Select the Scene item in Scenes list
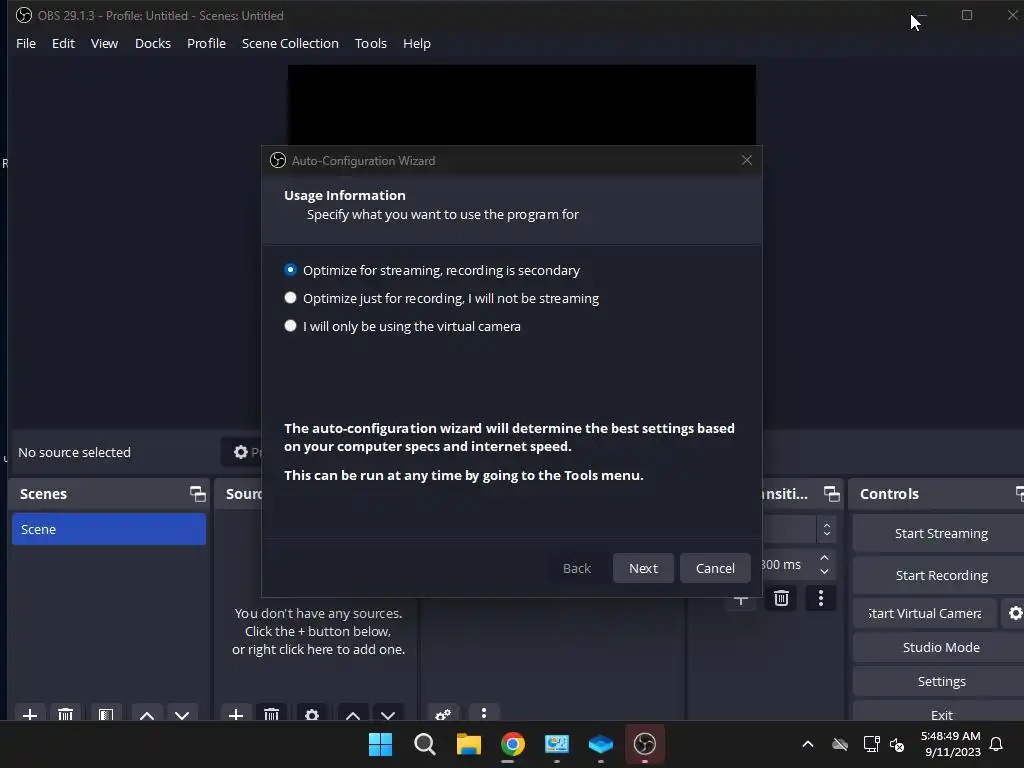The height and width of the screenshot is (768, 1024). 108,529
